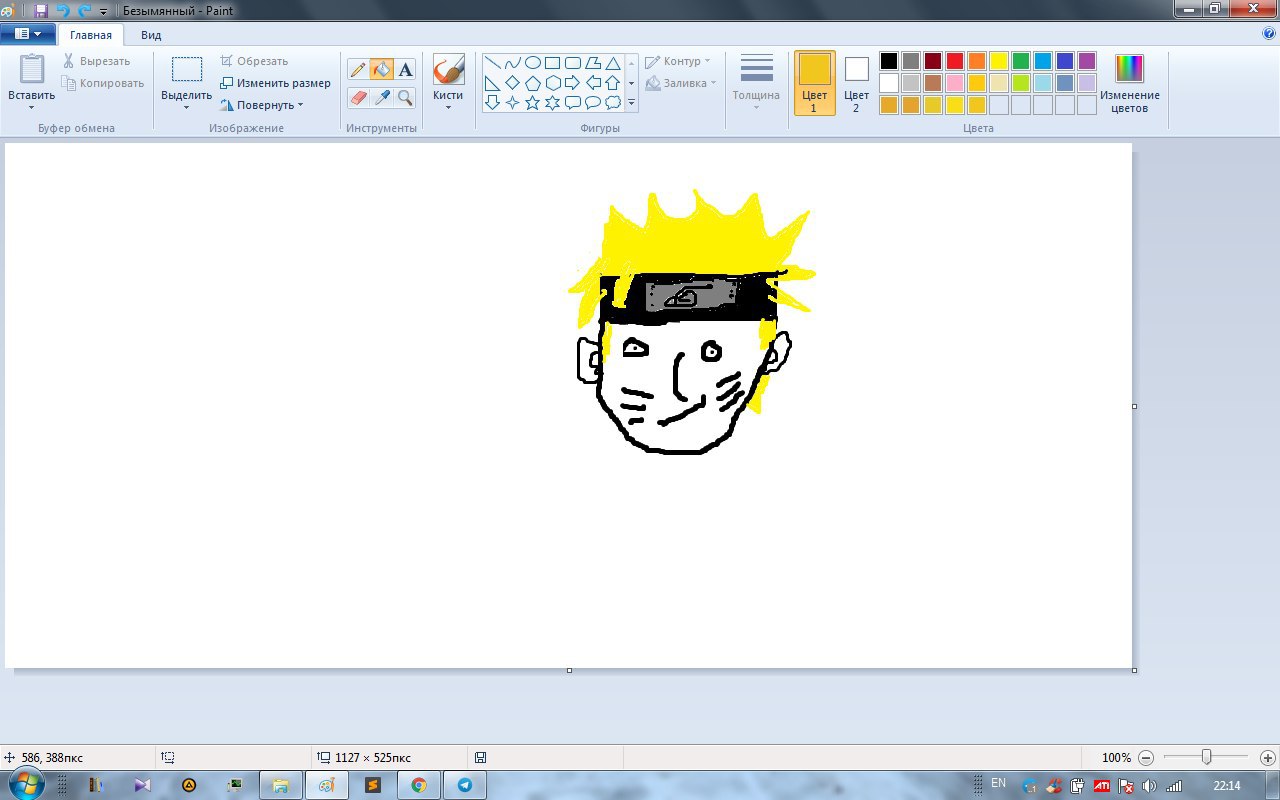
Task: Choose the oval shape
Action: [532, 63]
